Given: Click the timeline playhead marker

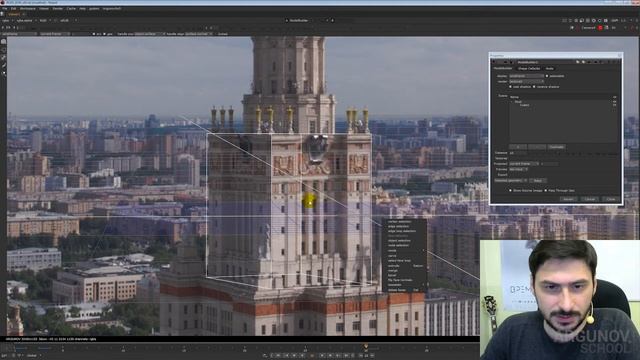Looking at the screenshot, I should (366, 347).
